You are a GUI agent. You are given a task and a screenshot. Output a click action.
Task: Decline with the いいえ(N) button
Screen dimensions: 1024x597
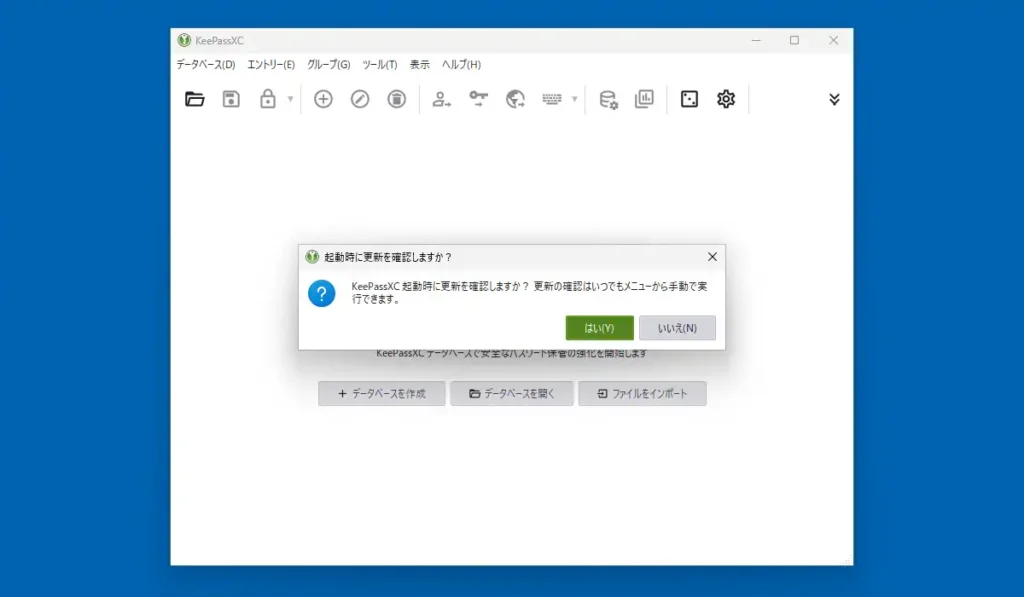tap(677, 328)
